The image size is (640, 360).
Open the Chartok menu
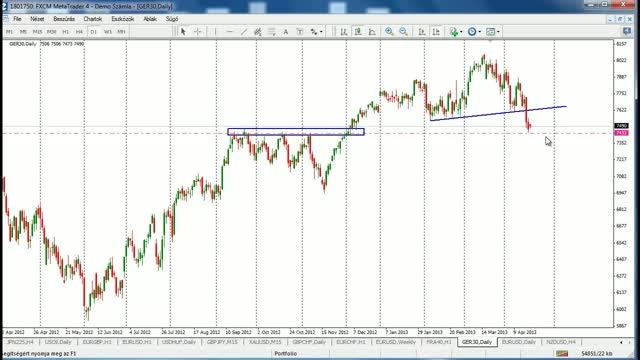click(x=93, y=19)
